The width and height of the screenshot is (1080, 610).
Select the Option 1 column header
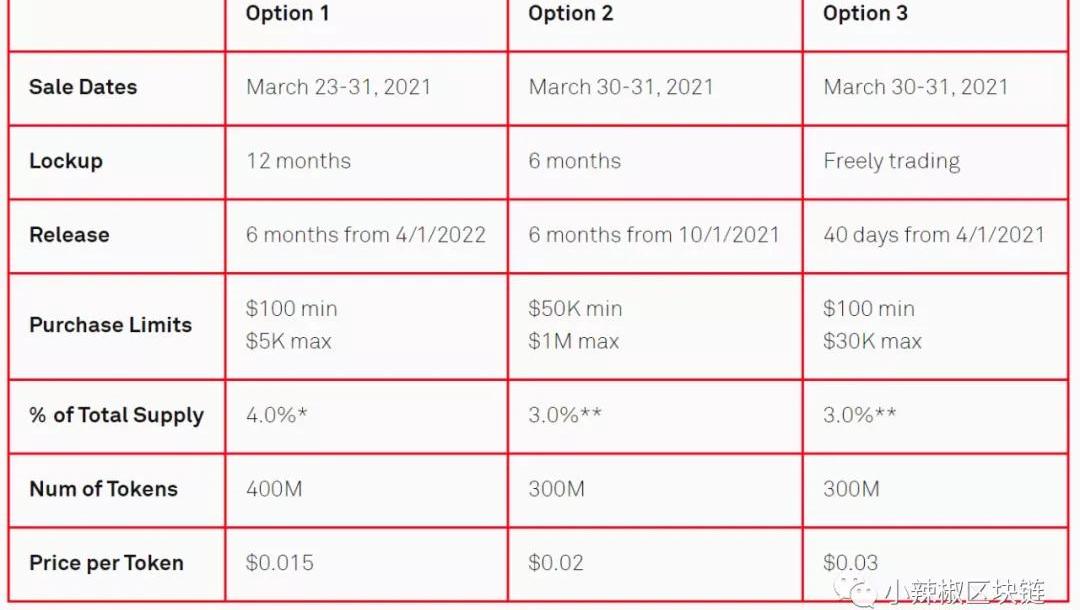(x=288, y=14)
